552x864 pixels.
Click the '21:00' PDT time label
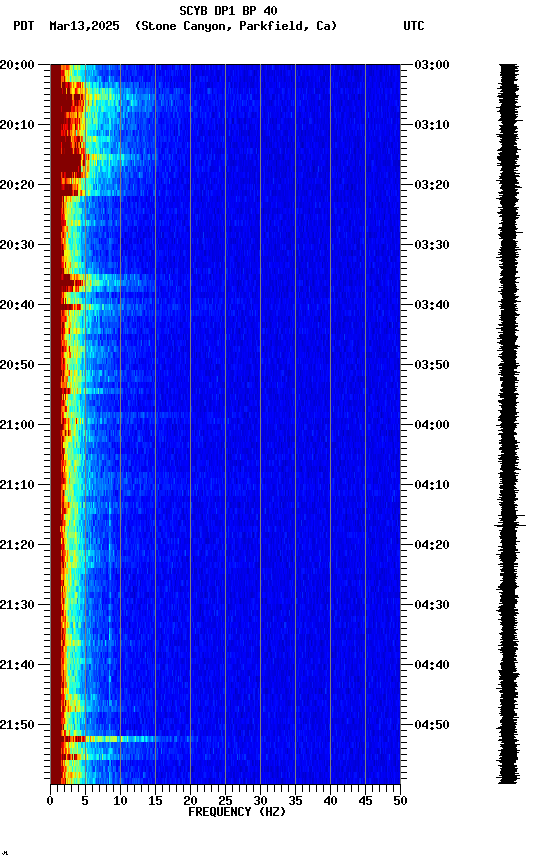point(17,425)
